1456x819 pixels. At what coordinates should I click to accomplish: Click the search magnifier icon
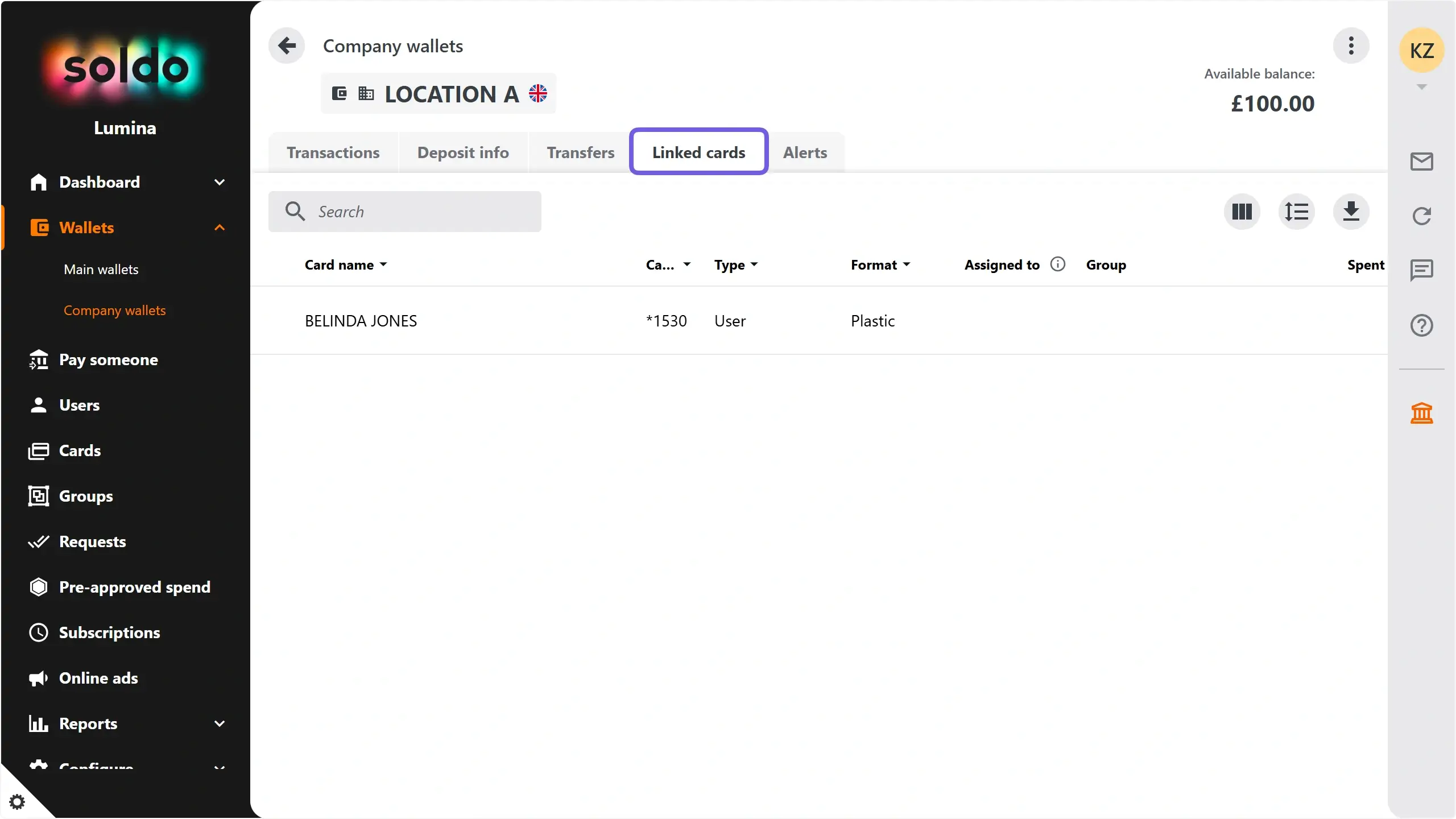pos(295,211)
